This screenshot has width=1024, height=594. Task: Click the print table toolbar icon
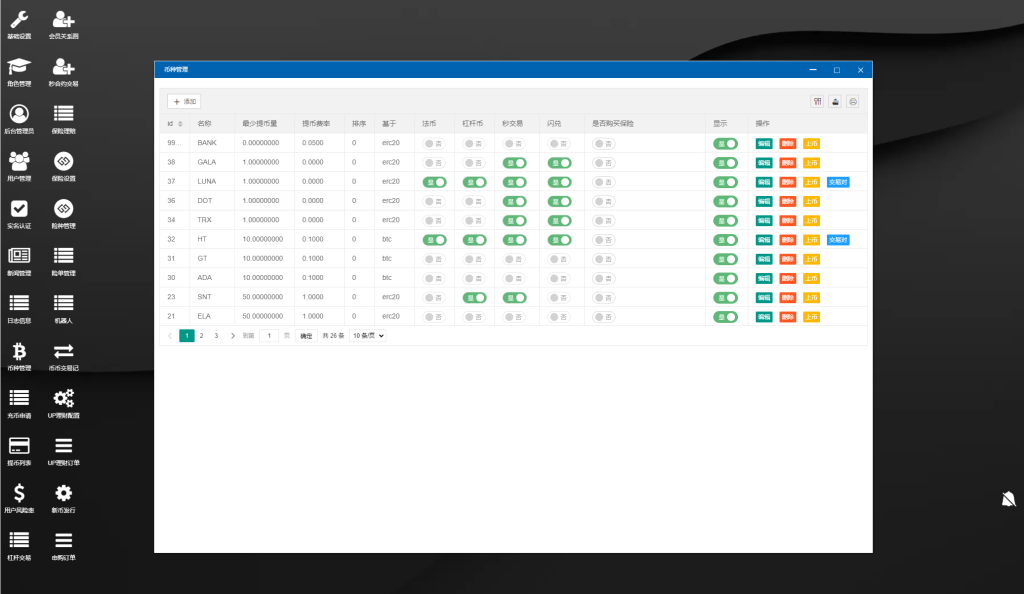852,101
